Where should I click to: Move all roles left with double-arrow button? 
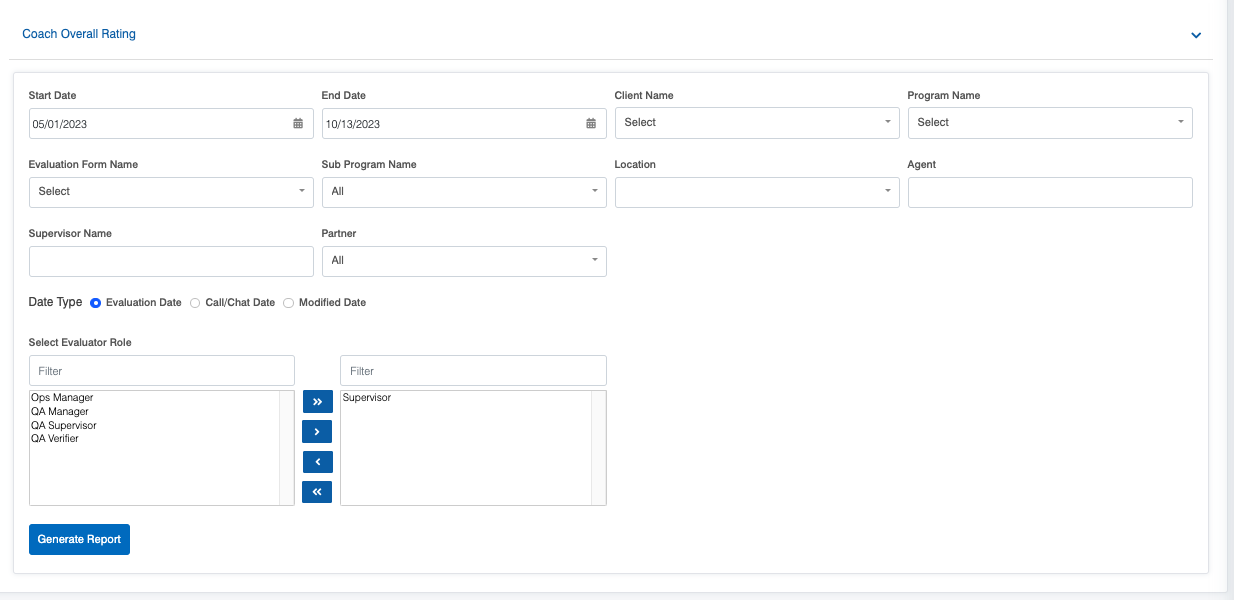(317, 491)
